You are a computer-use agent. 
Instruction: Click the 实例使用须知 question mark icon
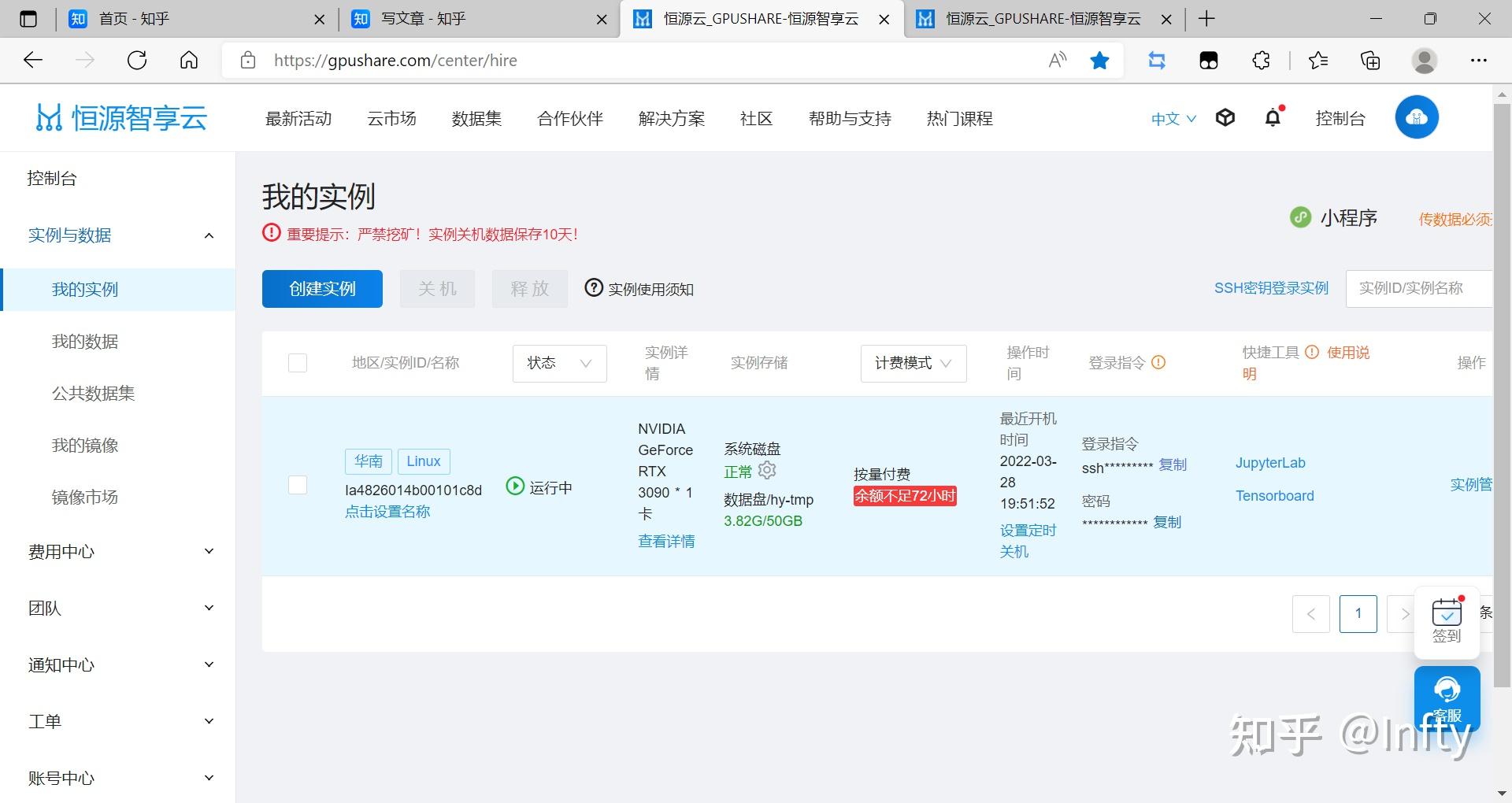[594, 288]
